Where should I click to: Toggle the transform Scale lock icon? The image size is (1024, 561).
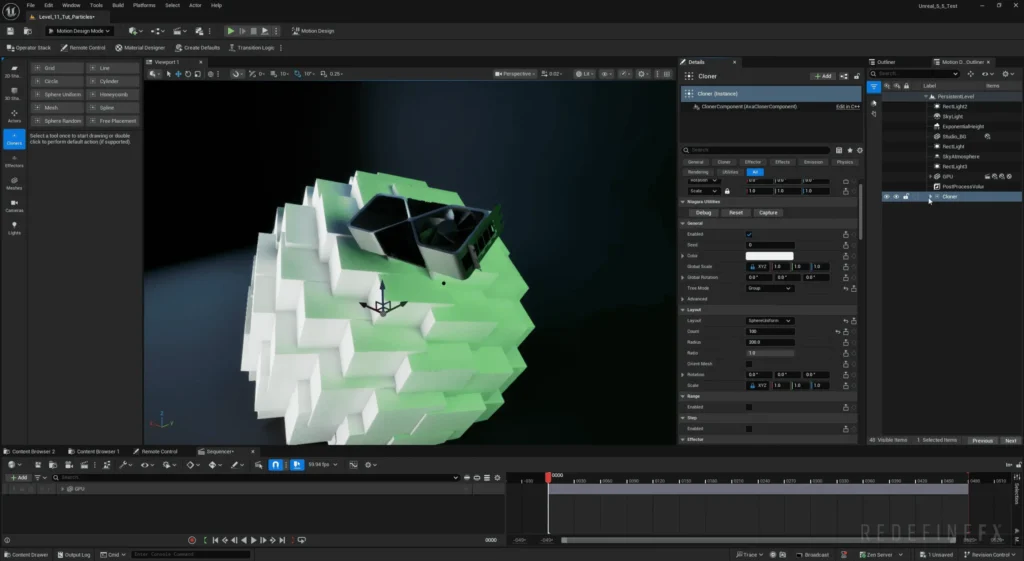click(x=727, y=191)
